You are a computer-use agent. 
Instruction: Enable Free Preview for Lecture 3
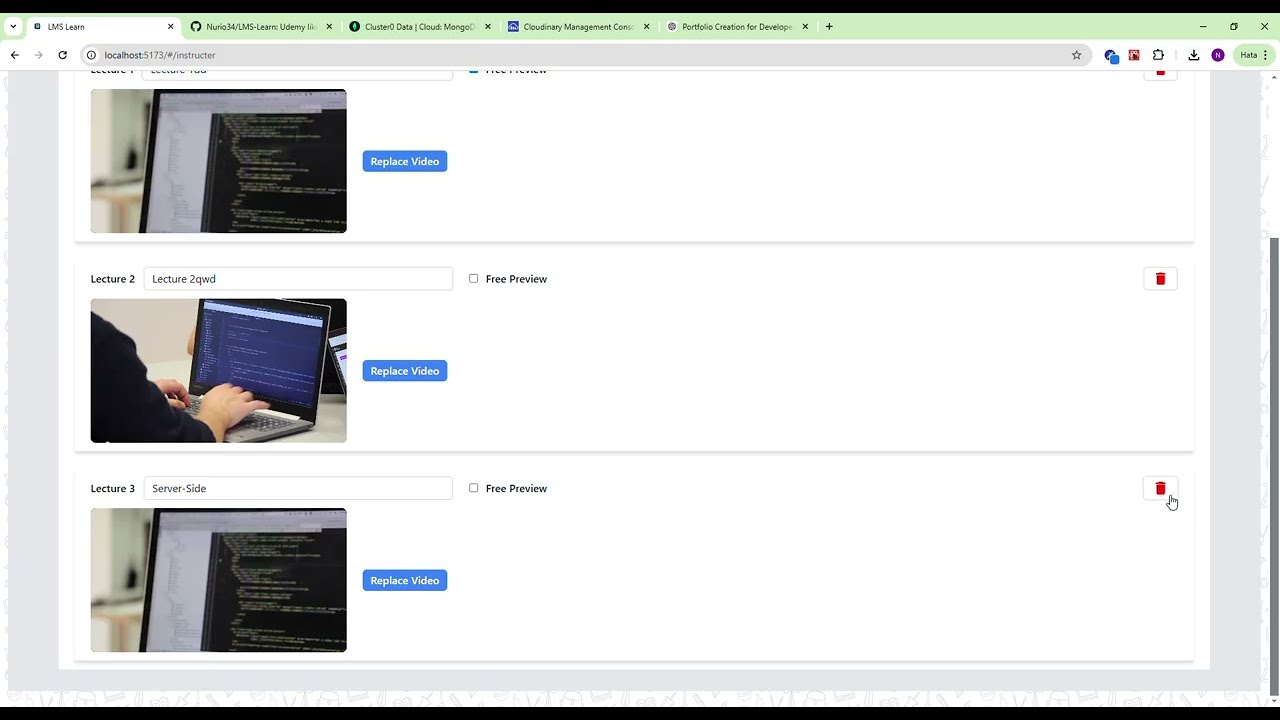click(474, 488)
